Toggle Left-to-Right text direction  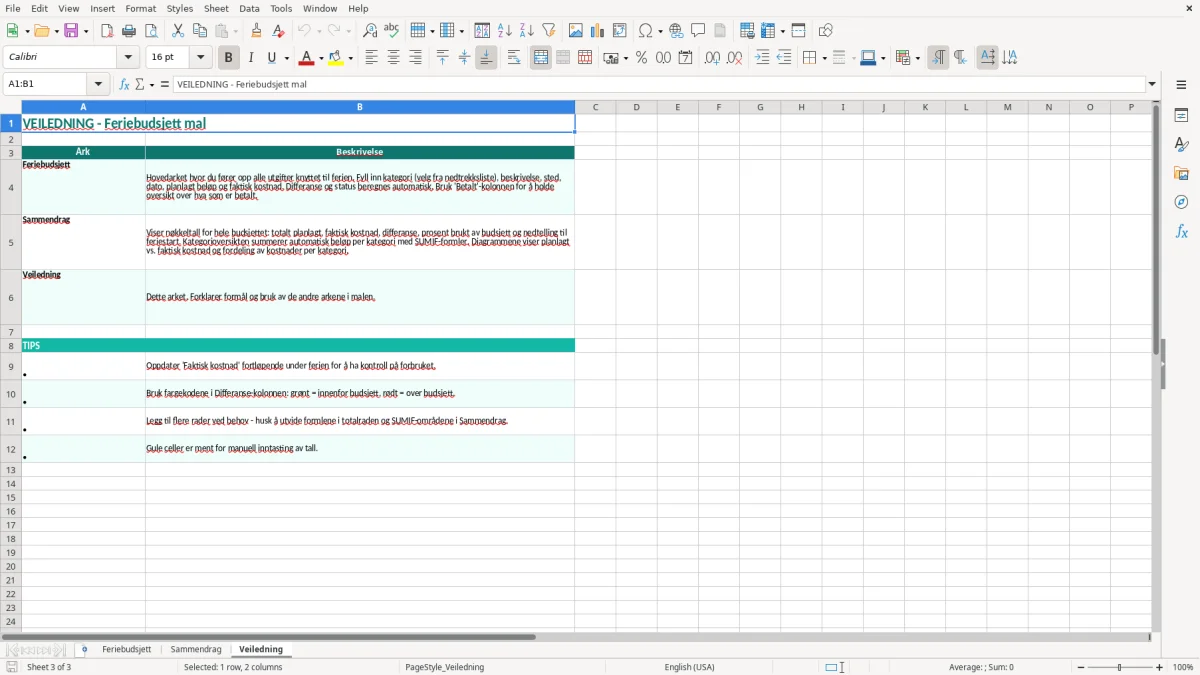click(938, 58)
